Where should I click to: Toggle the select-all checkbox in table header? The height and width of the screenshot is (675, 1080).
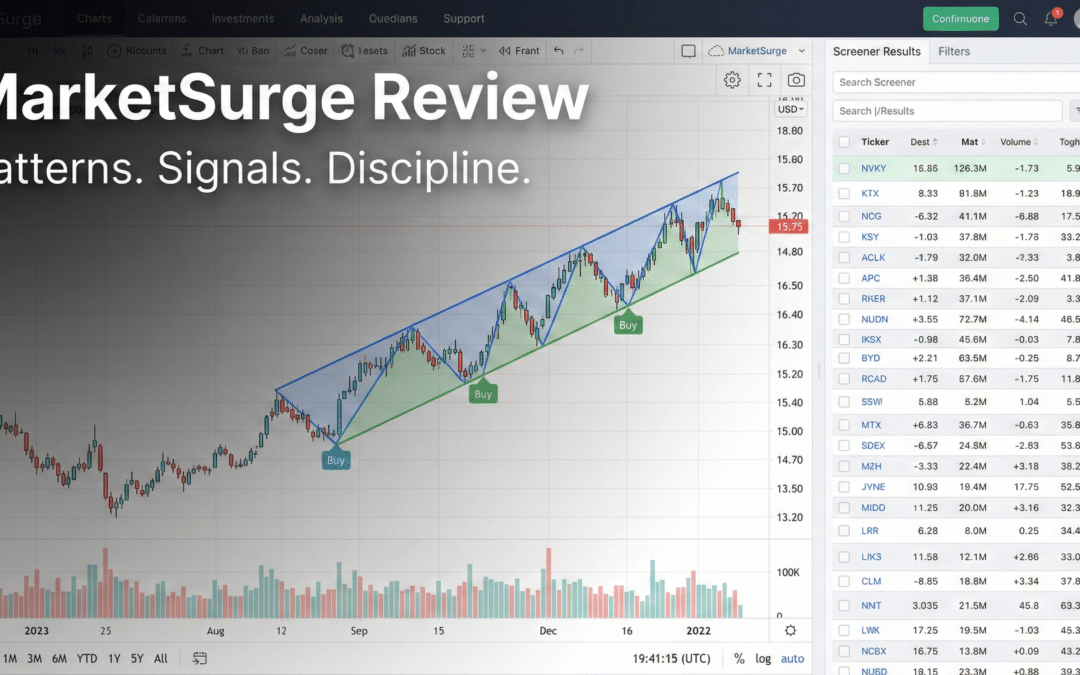(844, 142)
